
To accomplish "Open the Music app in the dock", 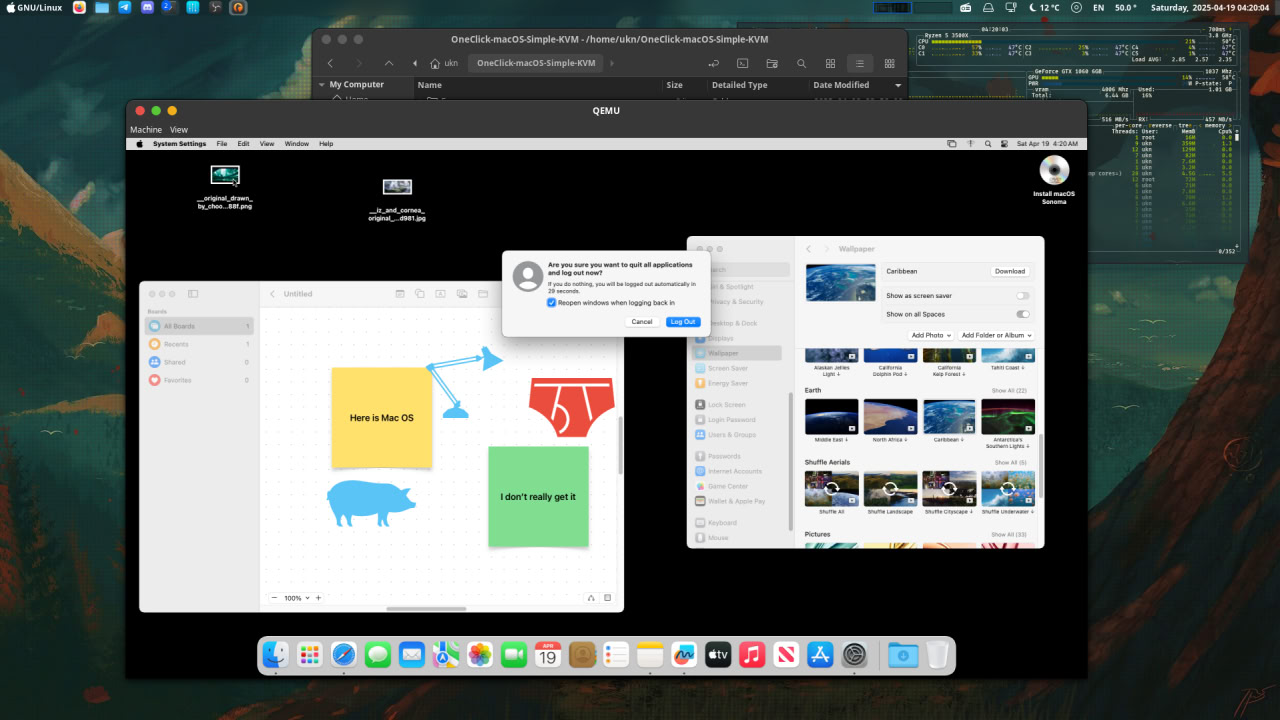I will pos(752,655).
